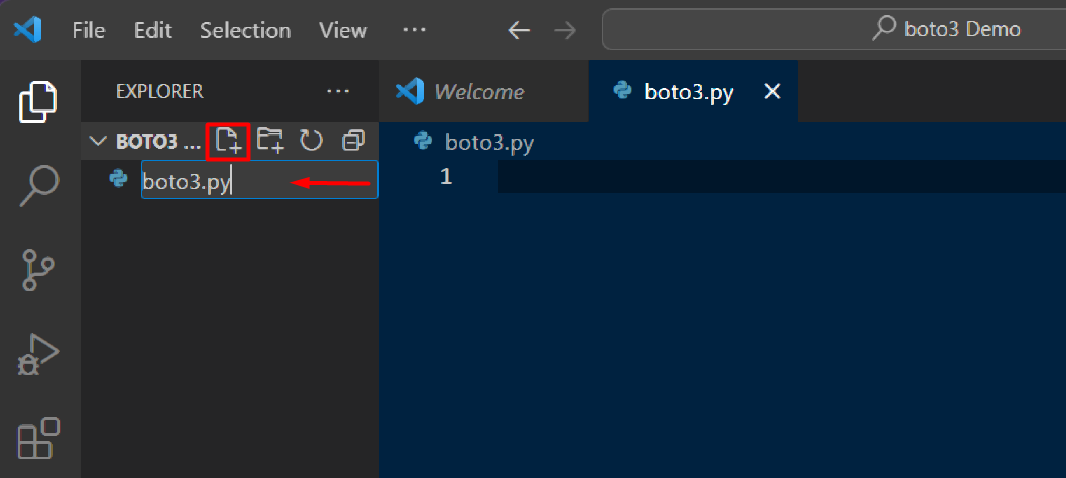
Task: Place cursor in editor line 1
Action: point(782,177)
